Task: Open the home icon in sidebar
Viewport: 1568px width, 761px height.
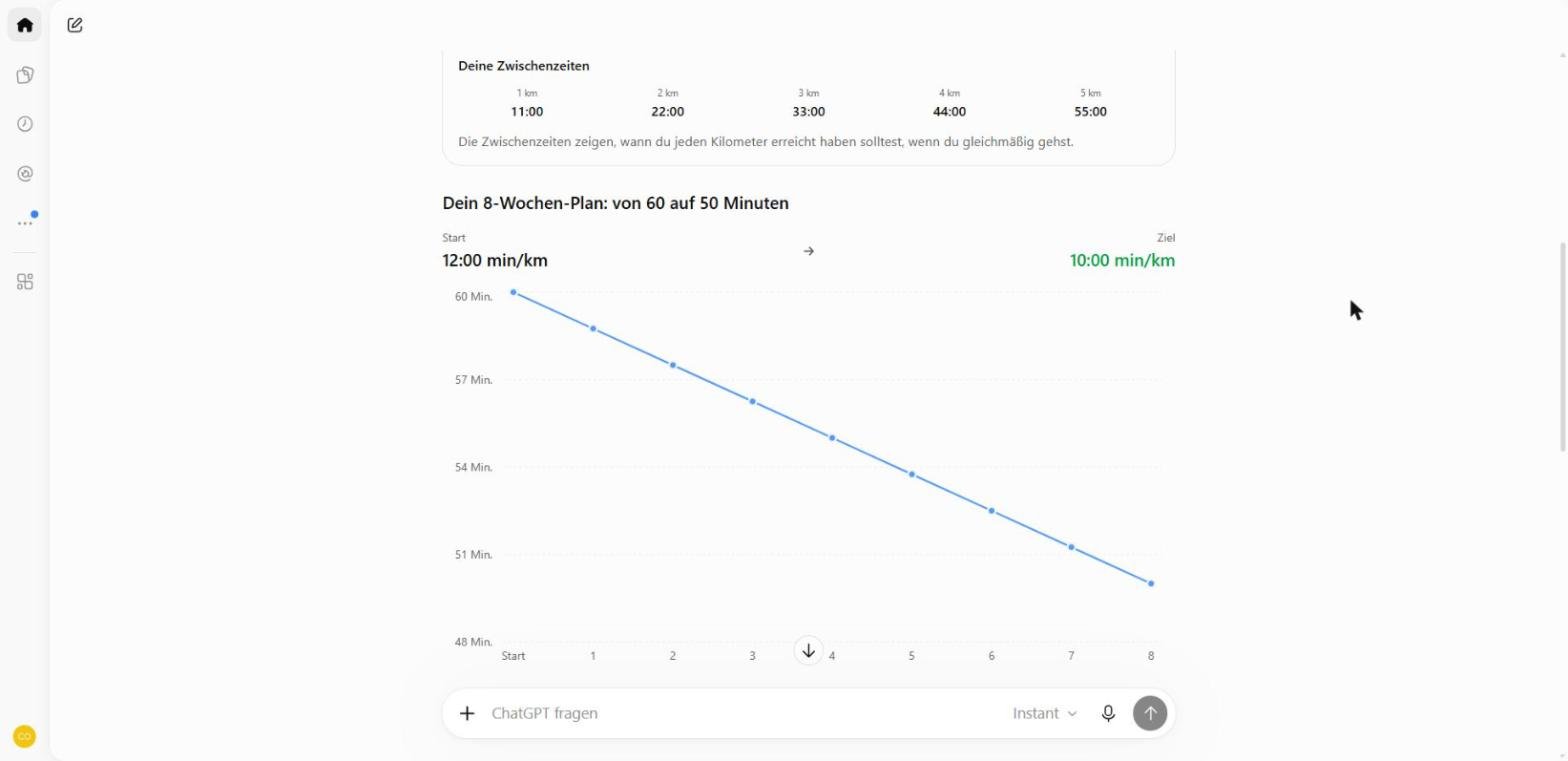Action: click(25, 25)
